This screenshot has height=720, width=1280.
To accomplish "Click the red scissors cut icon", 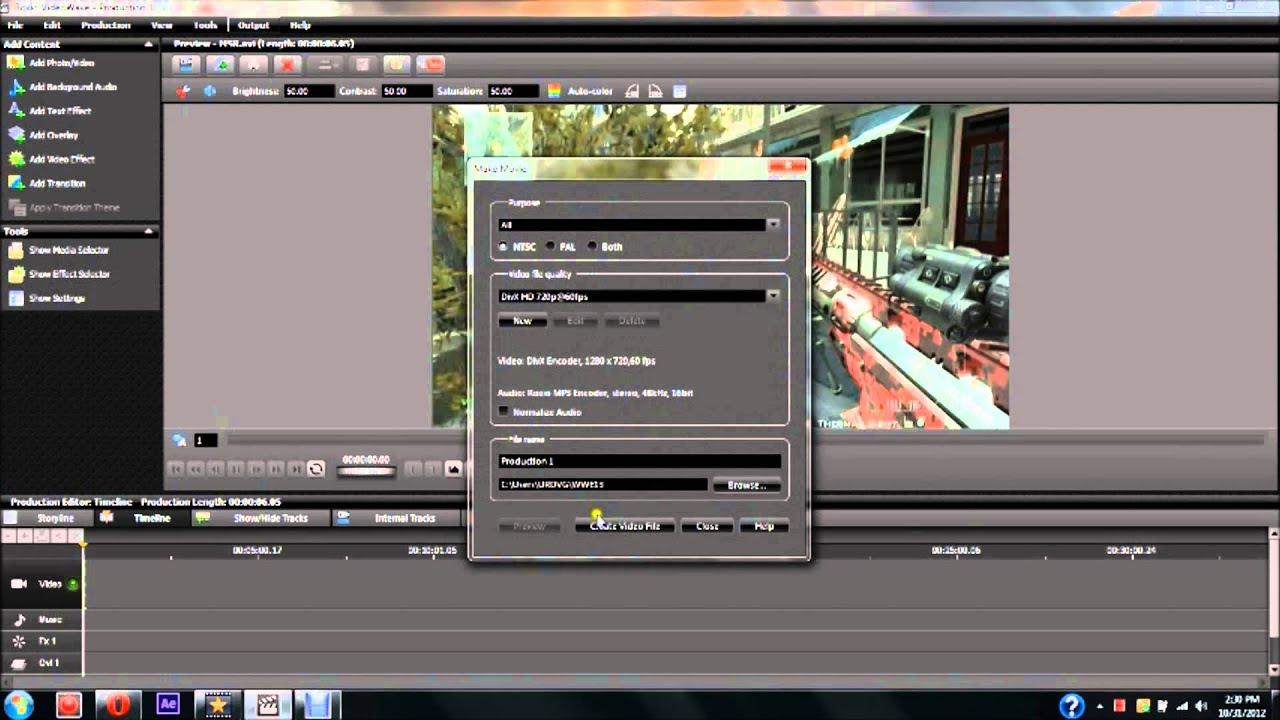I will pyautogui.click(x=182, y=91).
